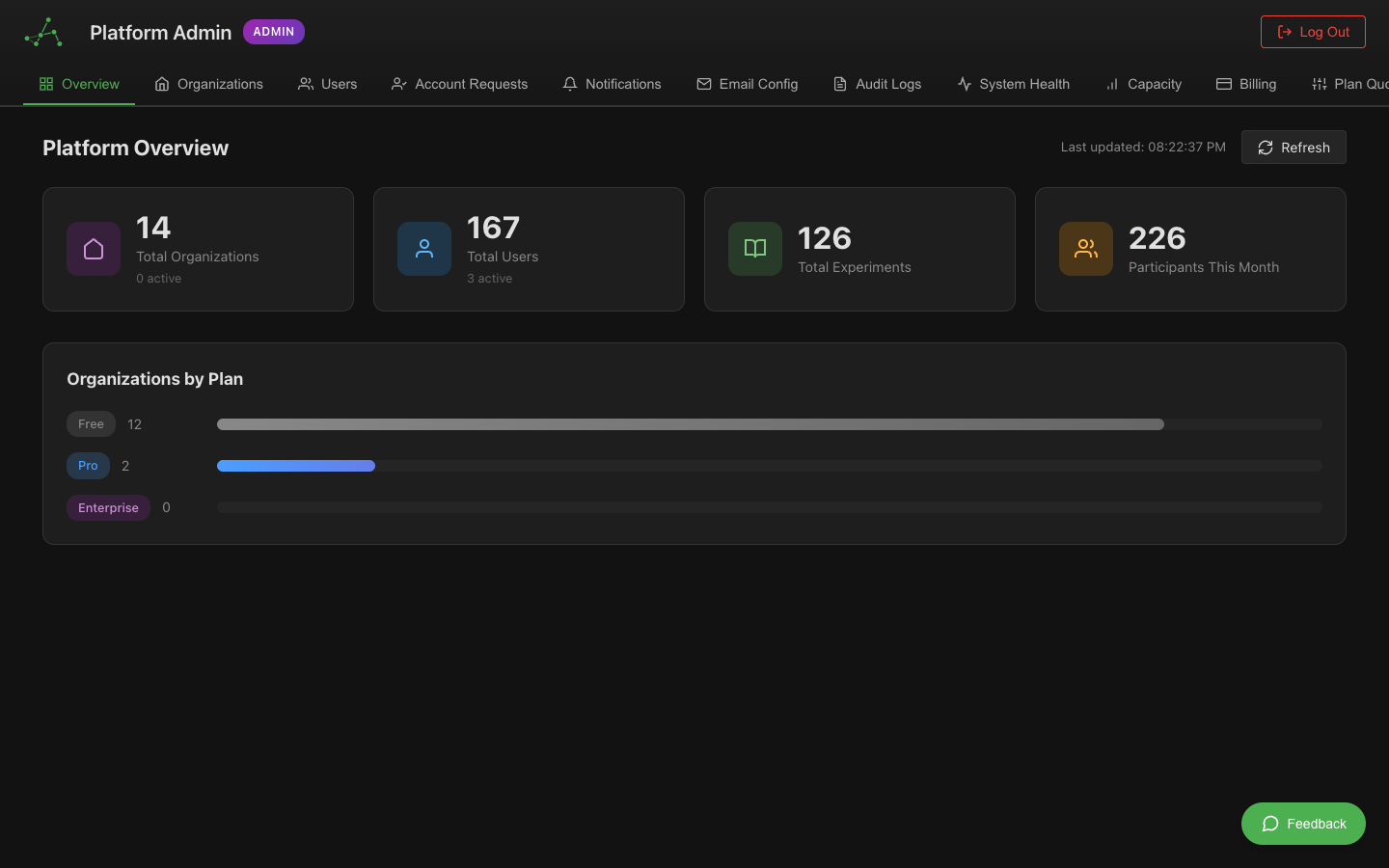Switch to the Overview tab
The image size is (1389, 868).
78,84
